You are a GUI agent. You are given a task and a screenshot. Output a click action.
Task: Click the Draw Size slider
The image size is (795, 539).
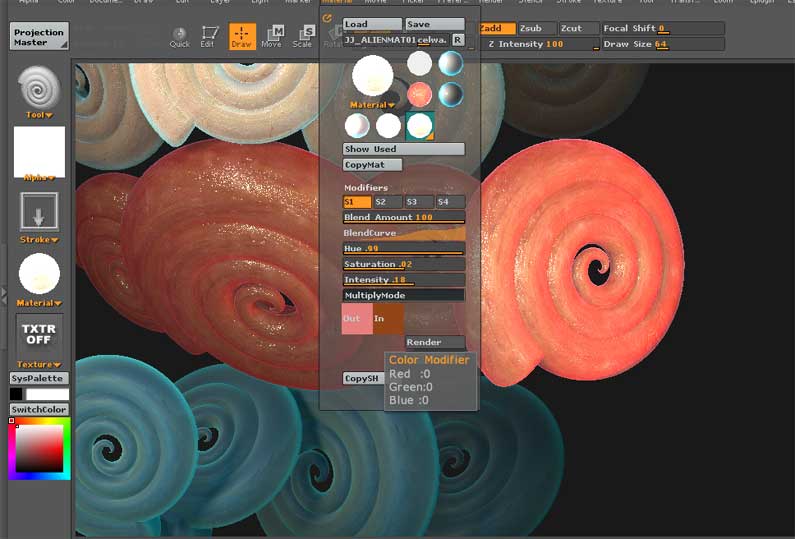click(x=662, y=44)
